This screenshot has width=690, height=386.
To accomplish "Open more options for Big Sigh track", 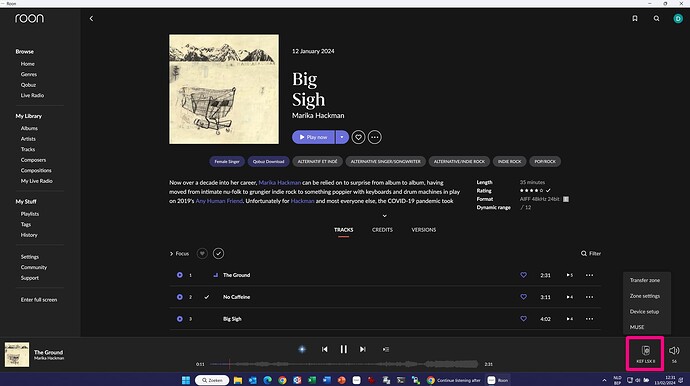I will [589, 319].
